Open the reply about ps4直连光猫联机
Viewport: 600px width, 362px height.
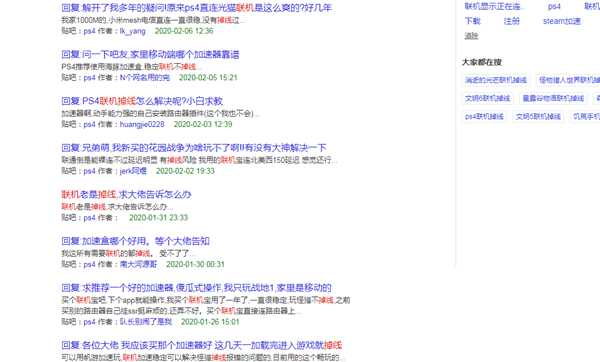[x=196, y=7]
